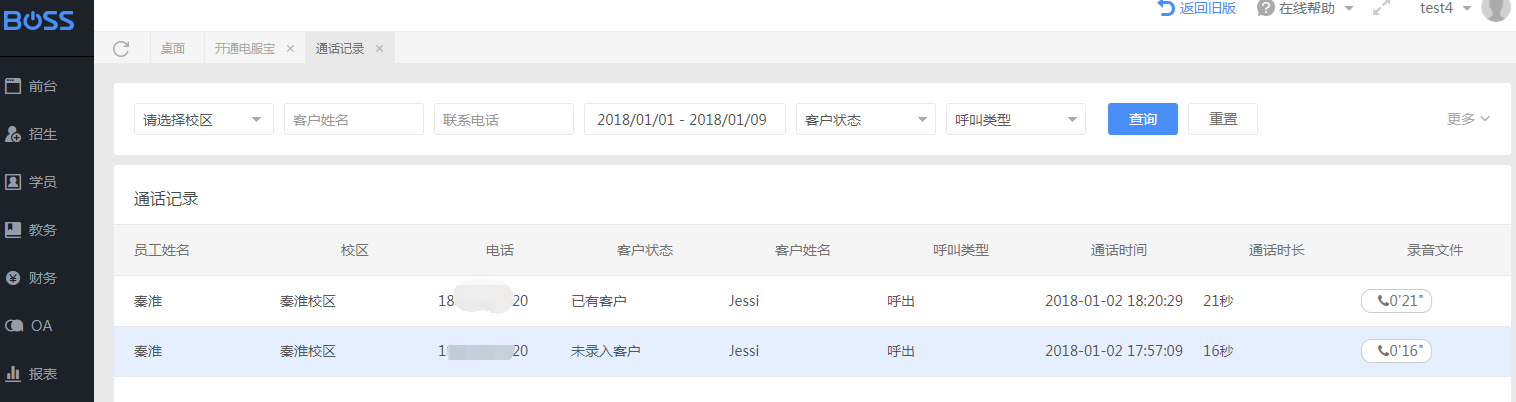
Task: Open the 招生 sidebar icon
Action: [x=13, y=134]
